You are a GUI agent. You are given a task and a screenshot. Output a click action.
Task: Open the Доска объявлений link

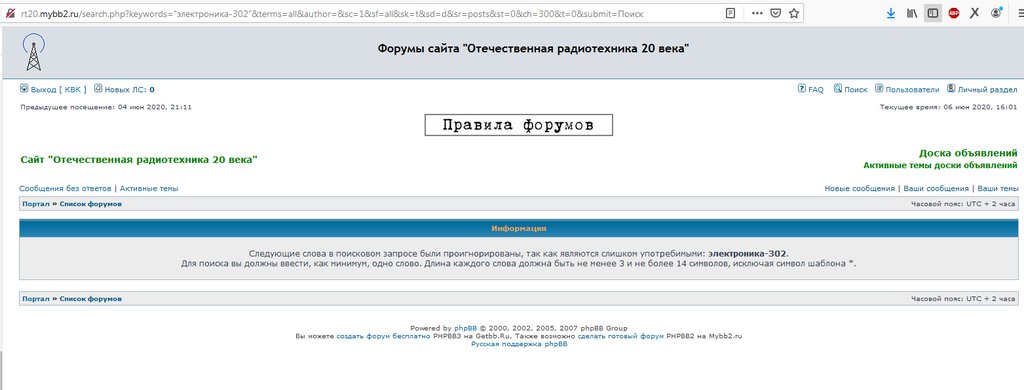tap(968, 153)
